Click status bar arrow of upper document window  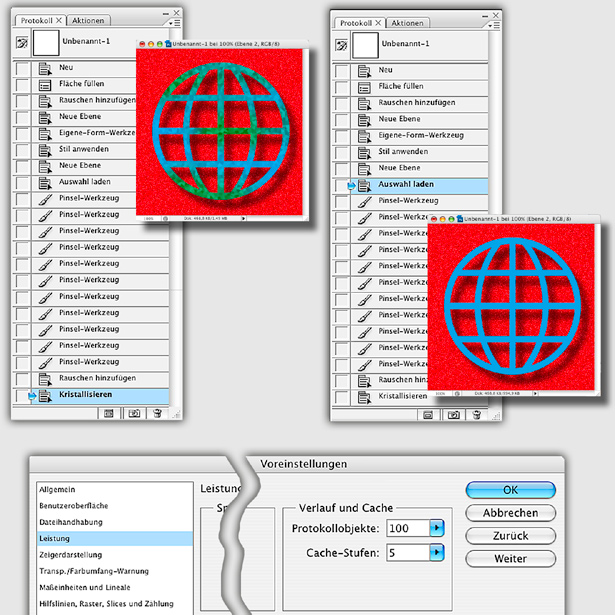tap(244, 218)
